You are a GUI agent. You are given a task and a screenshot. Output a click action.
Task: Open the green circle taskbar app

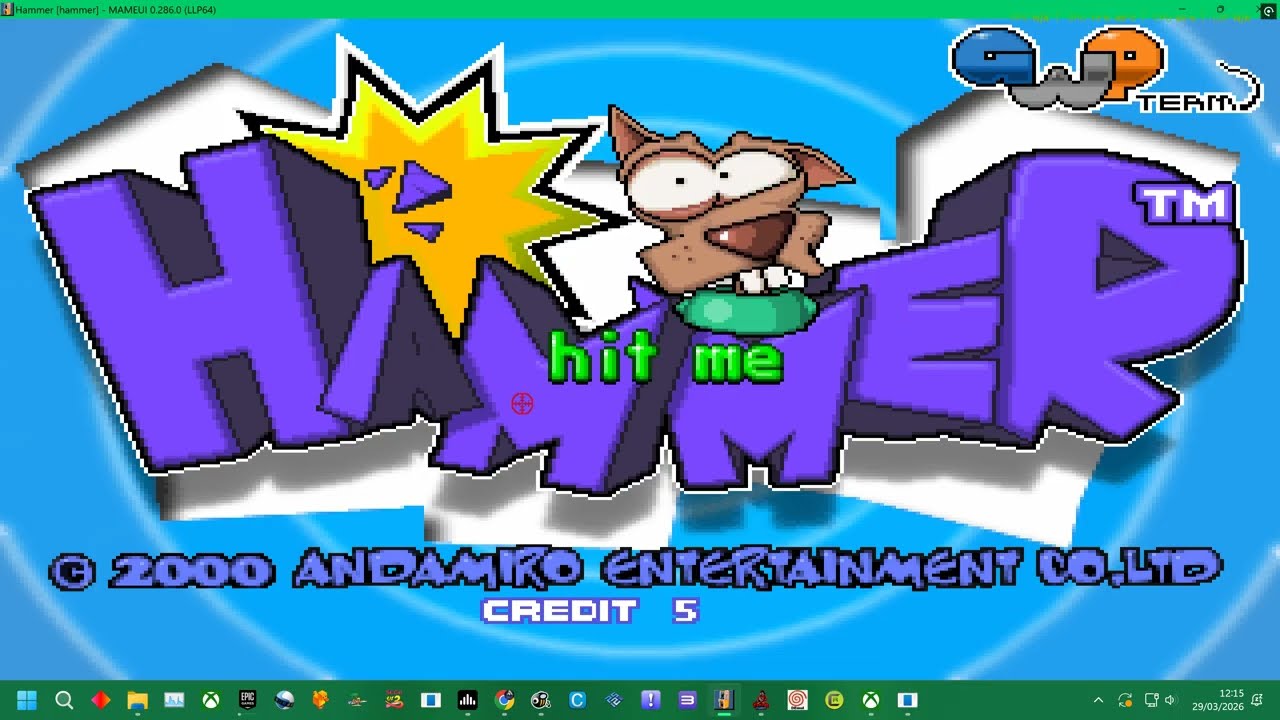pyautogui.click(x=834, y=700)
